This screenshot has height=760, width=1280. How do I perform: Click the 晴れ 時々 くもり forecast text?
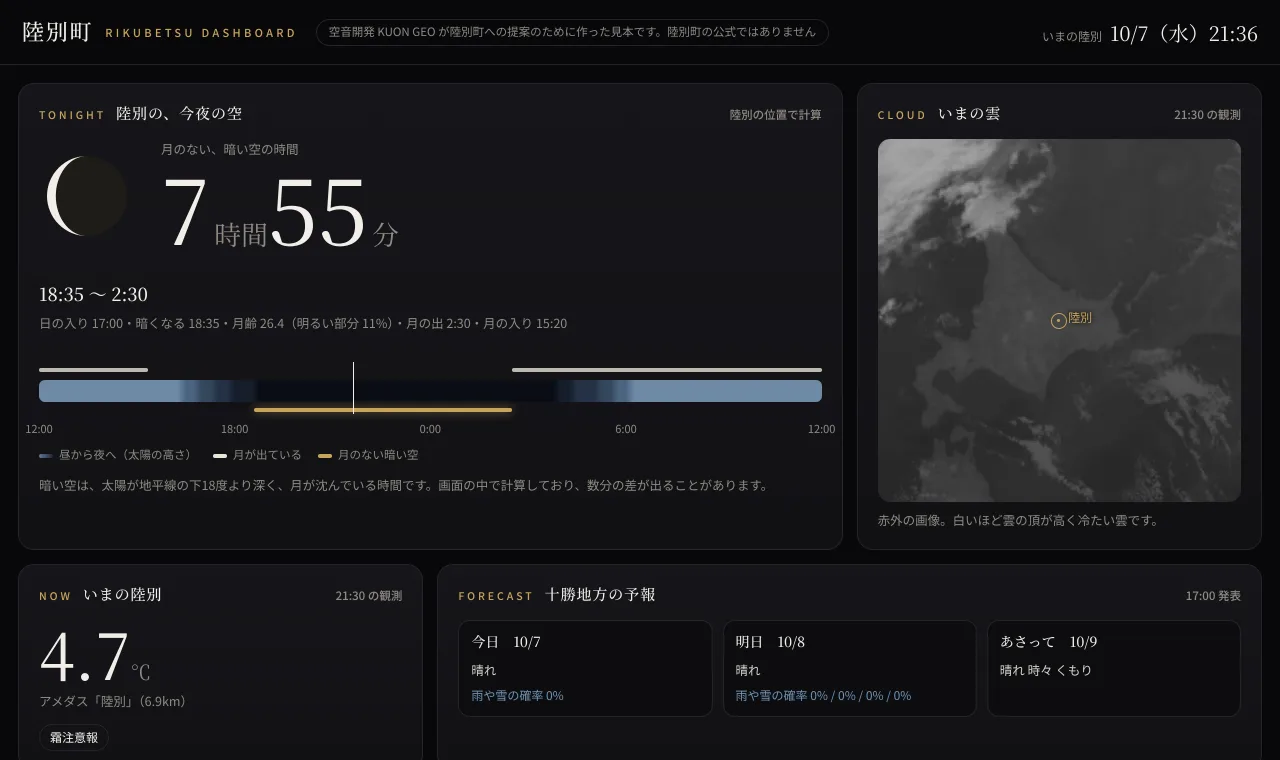1046,670
